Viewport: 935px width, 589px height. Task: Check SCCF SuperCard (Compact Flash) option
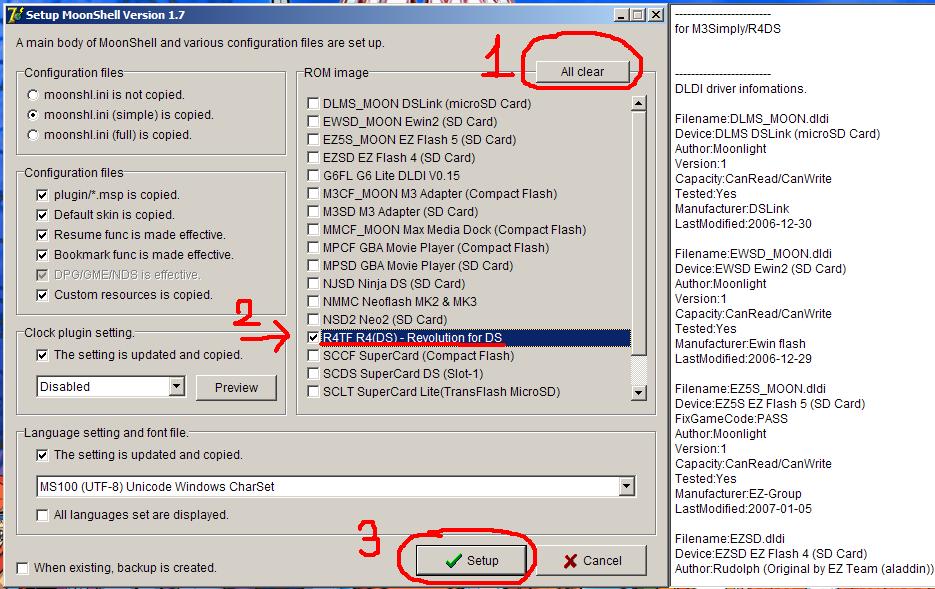313,356
